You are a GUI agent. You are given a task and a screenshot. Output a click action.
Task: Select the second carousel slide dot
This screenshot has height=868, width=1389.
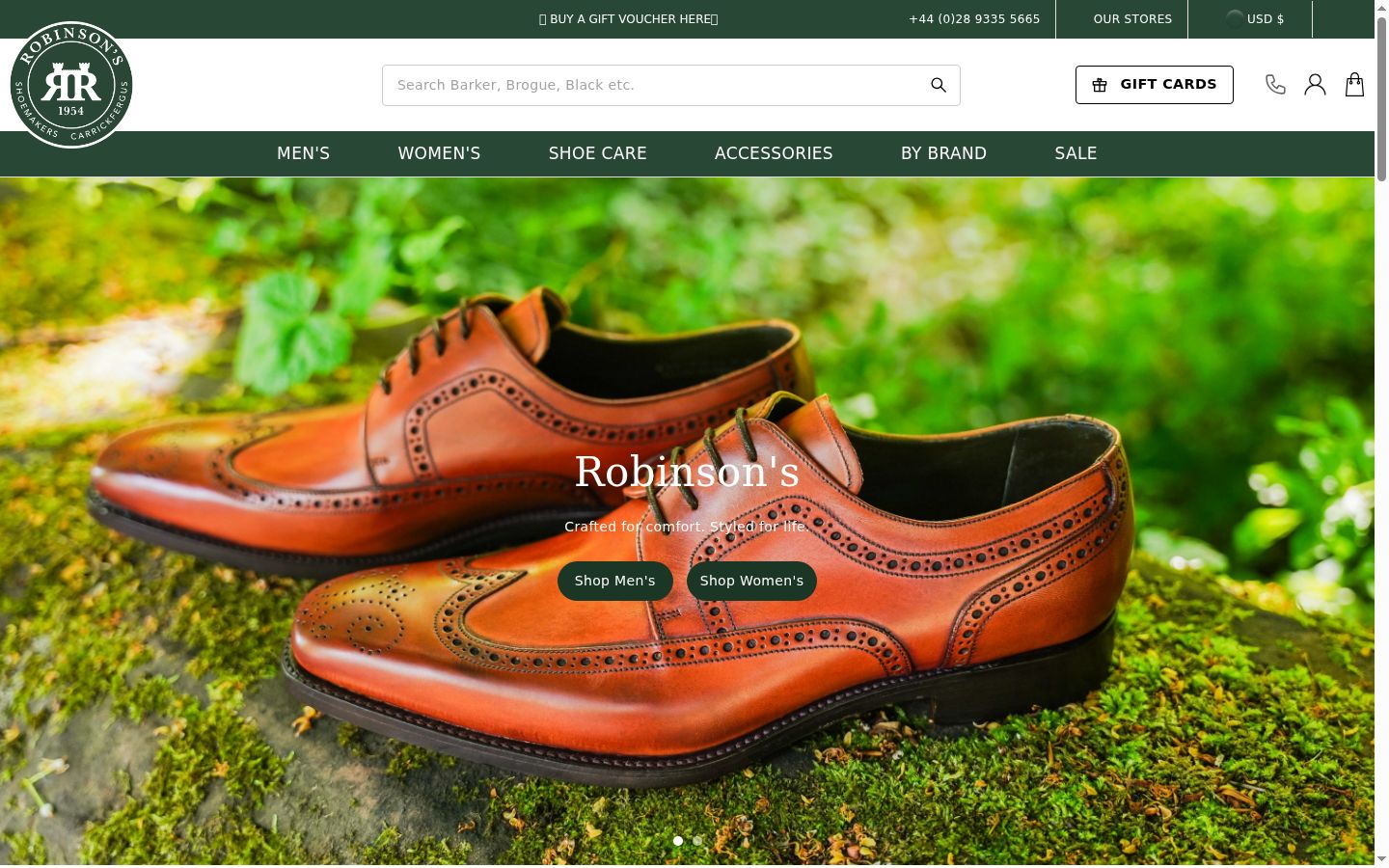point(697,841)
